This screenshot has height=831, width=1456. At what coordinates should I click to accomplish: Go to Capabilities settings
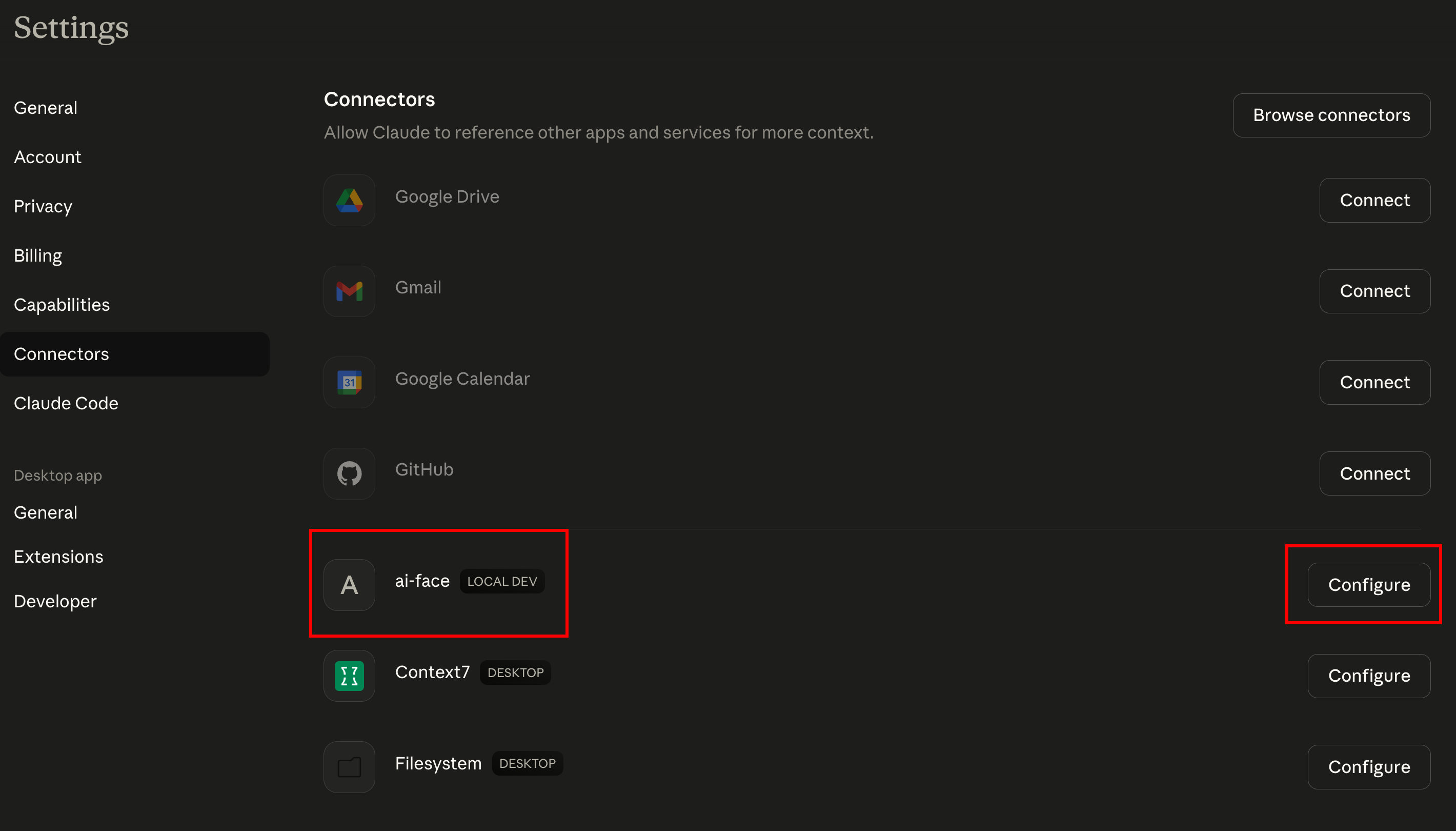pos(62,305)
